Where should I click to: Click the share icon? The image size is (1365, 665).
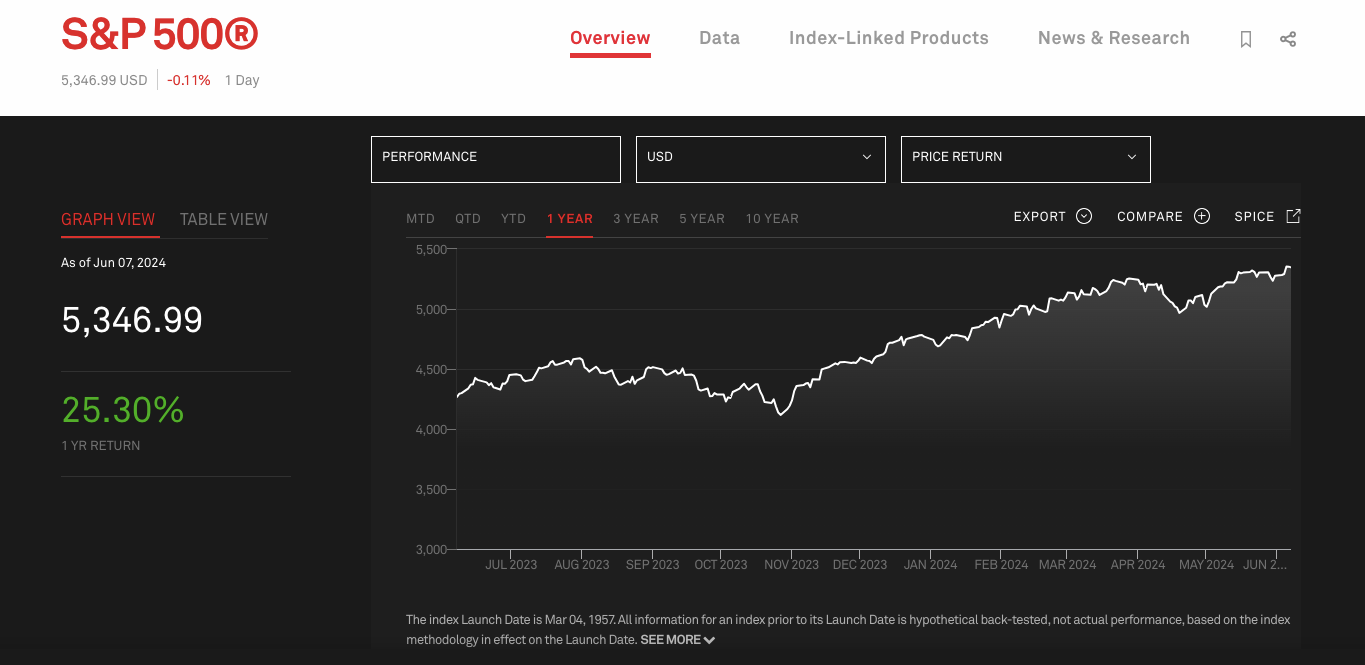point(1288,39)
